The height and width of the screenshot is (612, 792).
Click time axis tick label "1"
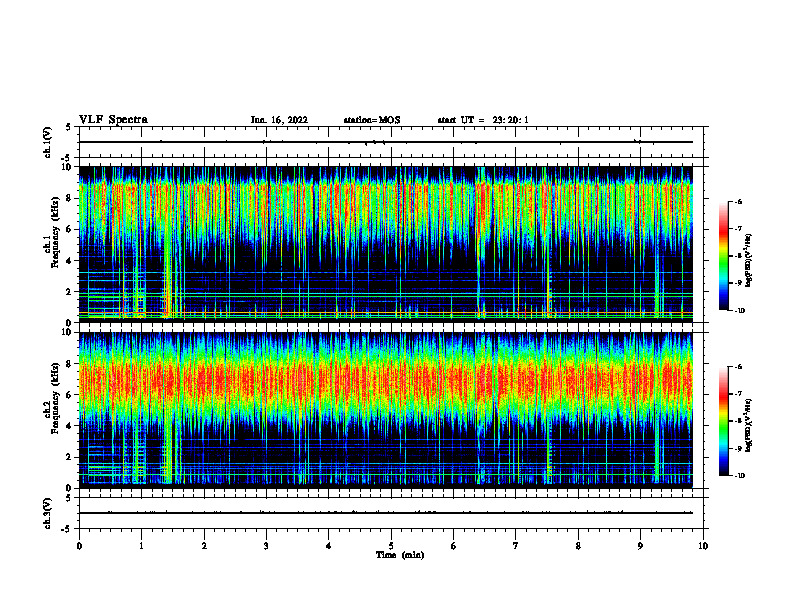[x=141, y=546]
